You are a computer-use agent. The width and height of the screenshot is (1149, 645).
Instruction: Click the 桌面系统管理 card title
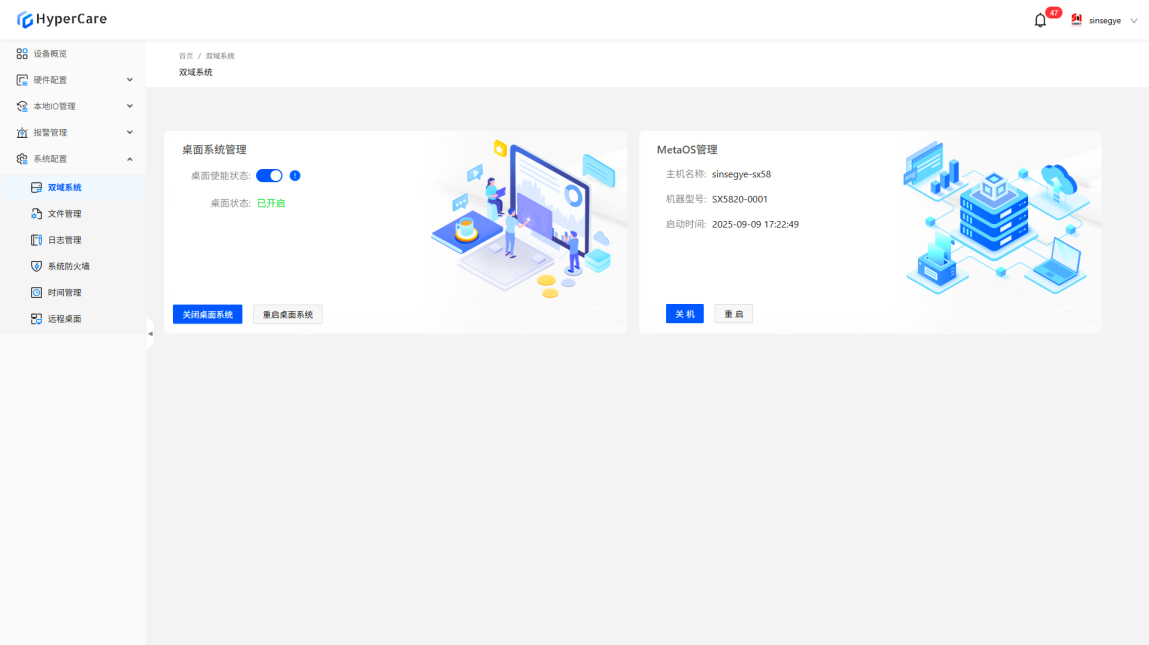[214, 150]
